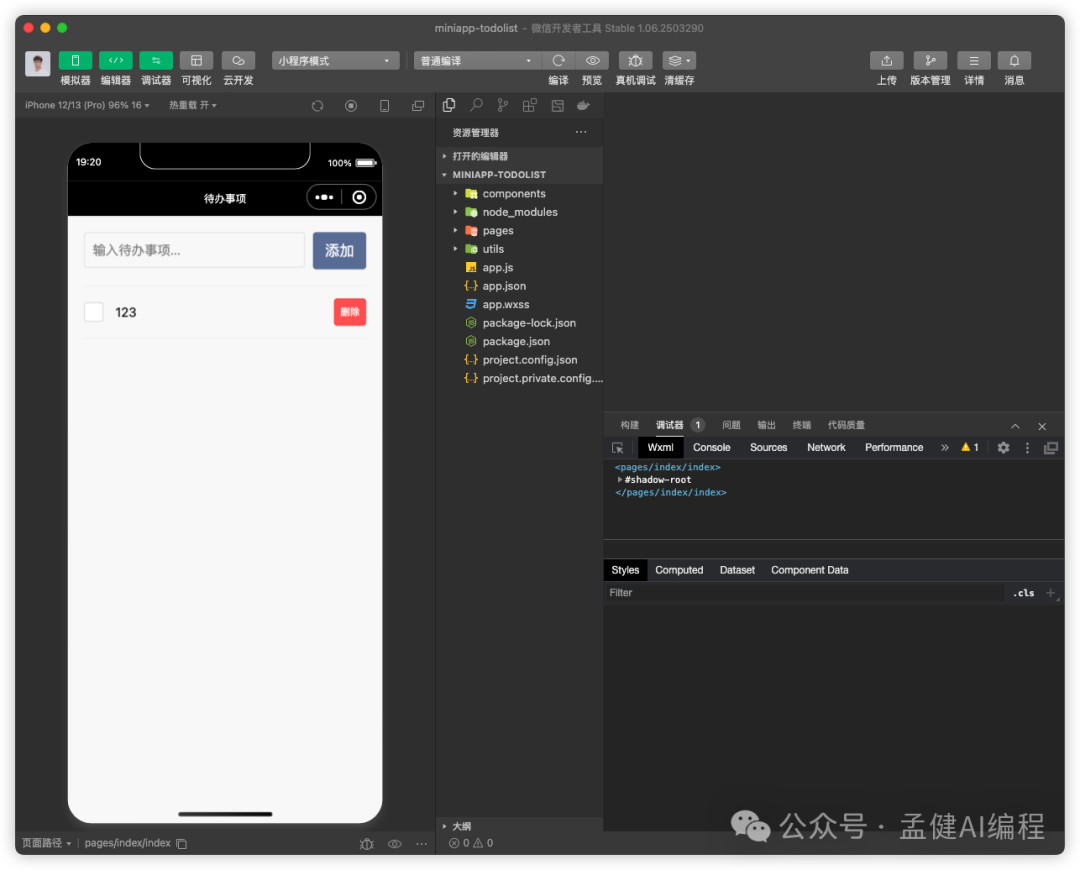
Task: Switch to the 终端 terminal tab
Action: click(802, 425)
